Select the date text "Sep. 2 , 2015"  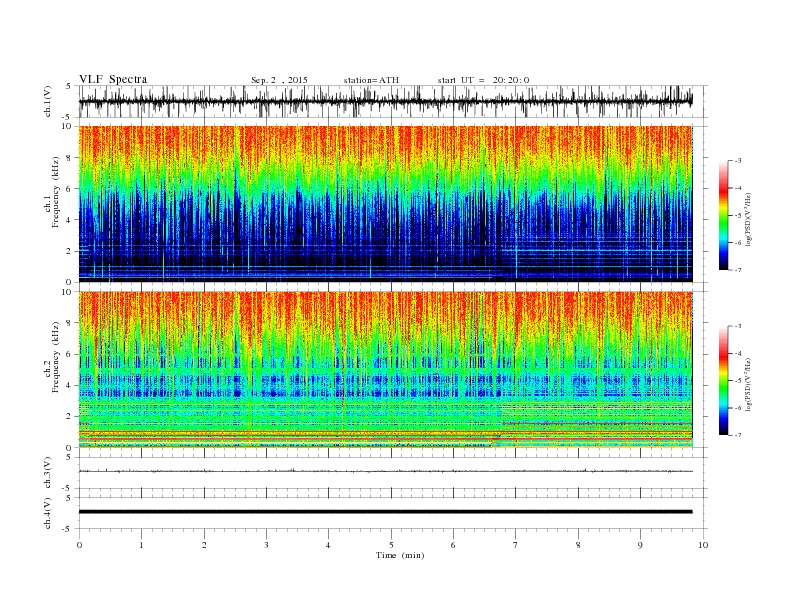pyautogui.click(x=279, y=80)
